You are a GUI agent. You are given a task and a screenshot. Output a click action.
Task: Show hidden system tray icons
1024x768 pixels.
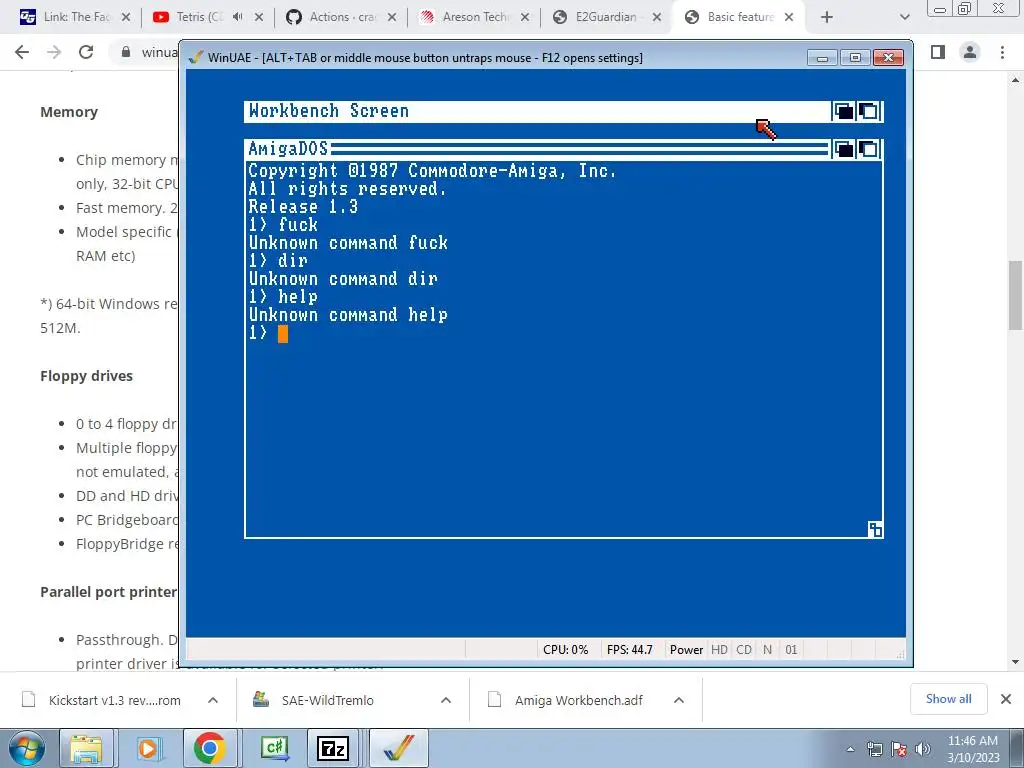850,749
